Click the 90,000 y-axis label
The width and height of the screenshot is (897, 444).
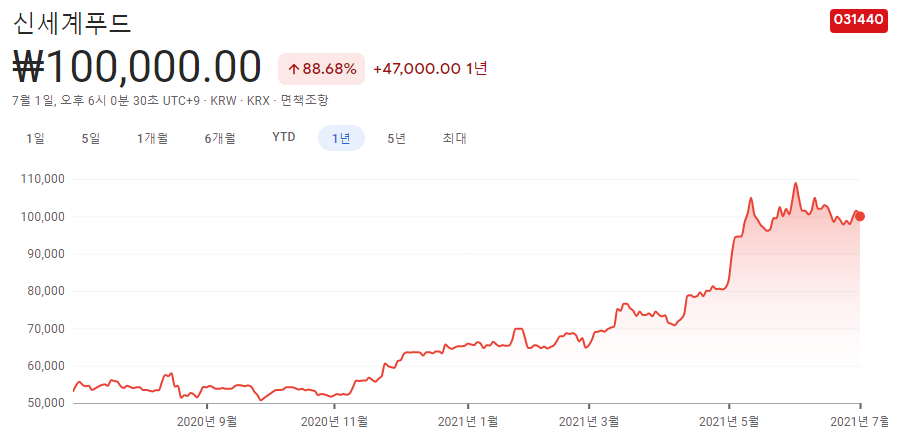47,254
